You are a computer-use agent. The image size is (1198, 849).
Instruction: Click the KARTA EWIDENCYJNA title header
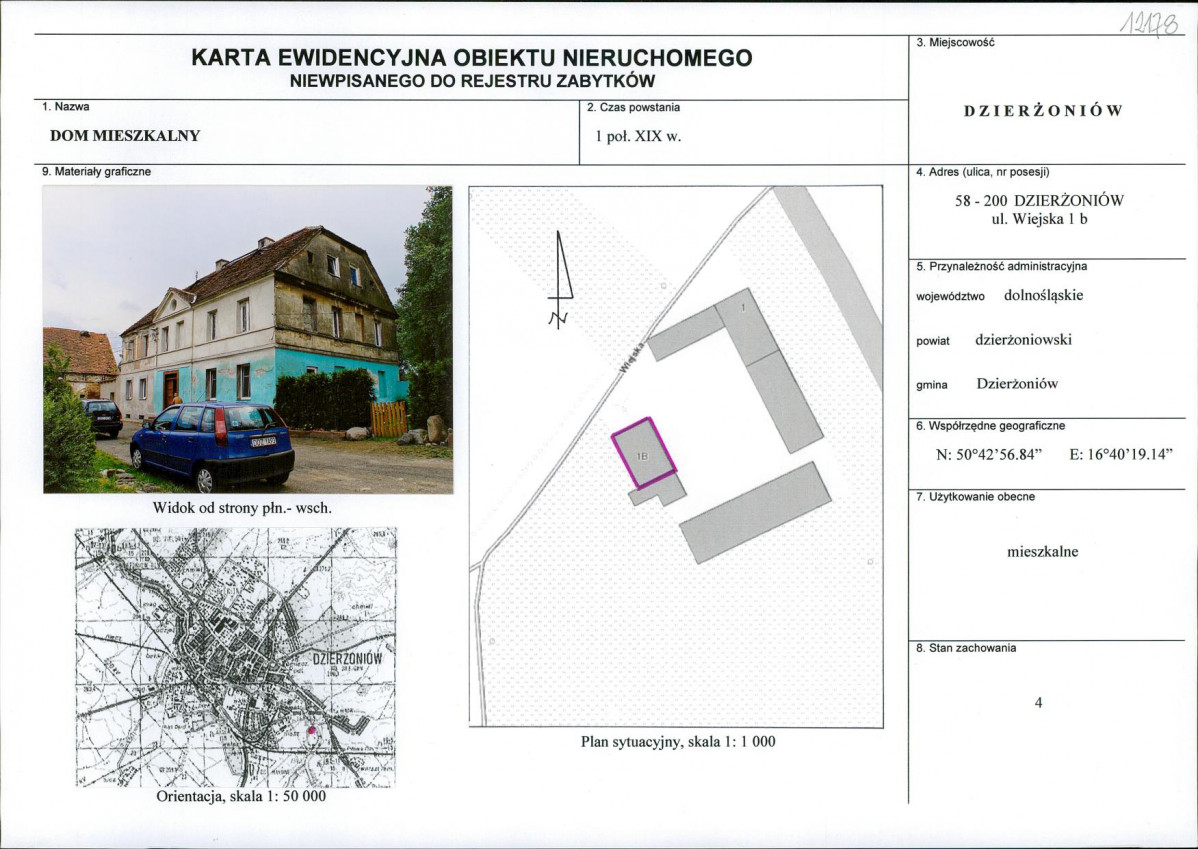[472, 58]
